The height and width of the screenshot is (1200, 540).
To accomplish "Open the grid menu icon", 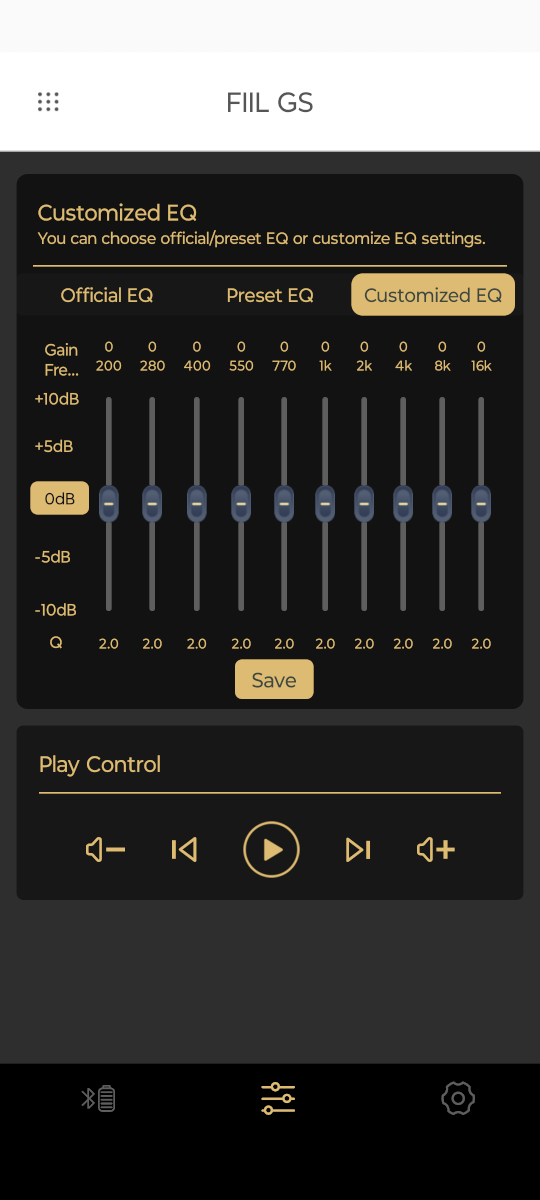I will coord(48,102).
